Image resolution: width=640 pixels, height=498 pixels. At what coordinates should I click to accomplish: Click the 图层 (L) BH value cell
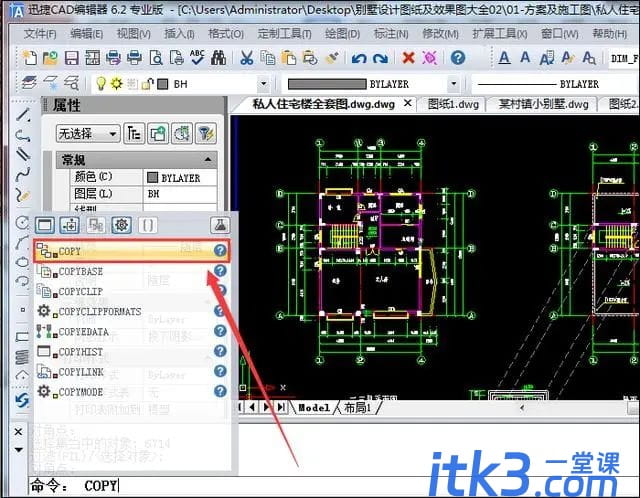(180, 194)
